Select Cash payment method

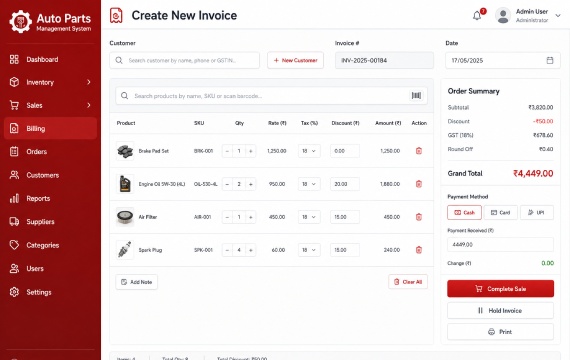464,212
